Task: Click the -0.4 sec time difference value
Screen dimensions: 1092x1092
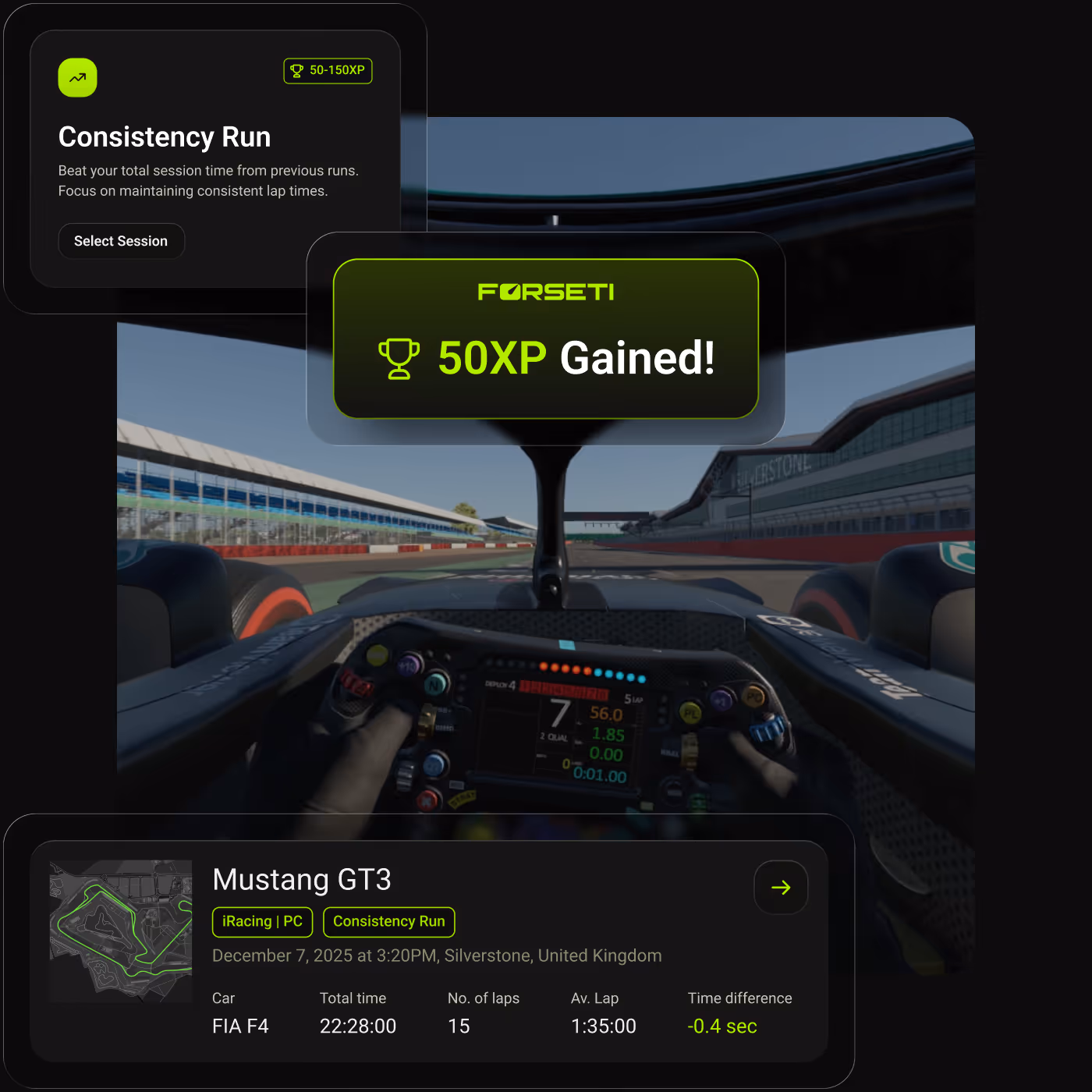Action: tap(722, 1026)
